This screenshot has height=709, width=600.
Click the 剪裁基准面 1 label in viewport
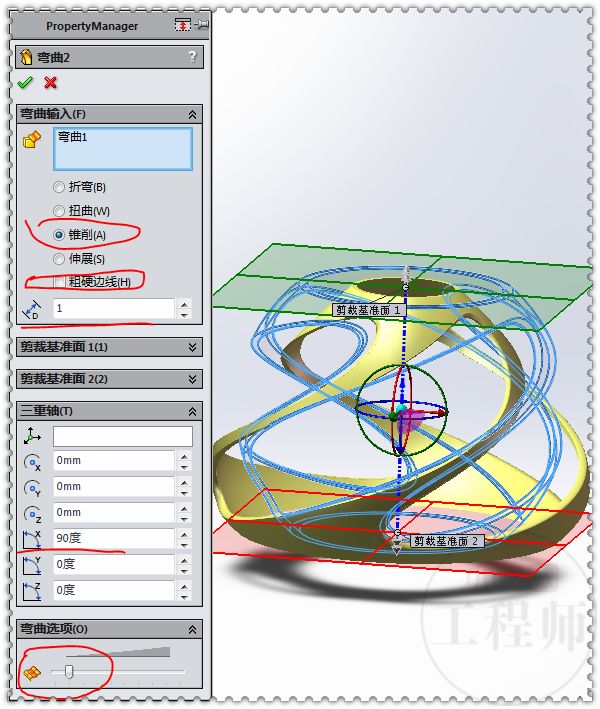(369, 310)
